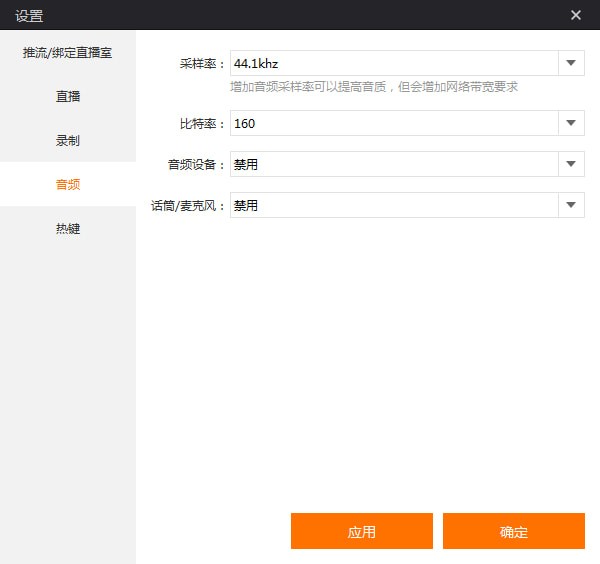Select the 音频 tab in sidebar
The width and height of the screenshot is (600, 564).
pos(68,184)
